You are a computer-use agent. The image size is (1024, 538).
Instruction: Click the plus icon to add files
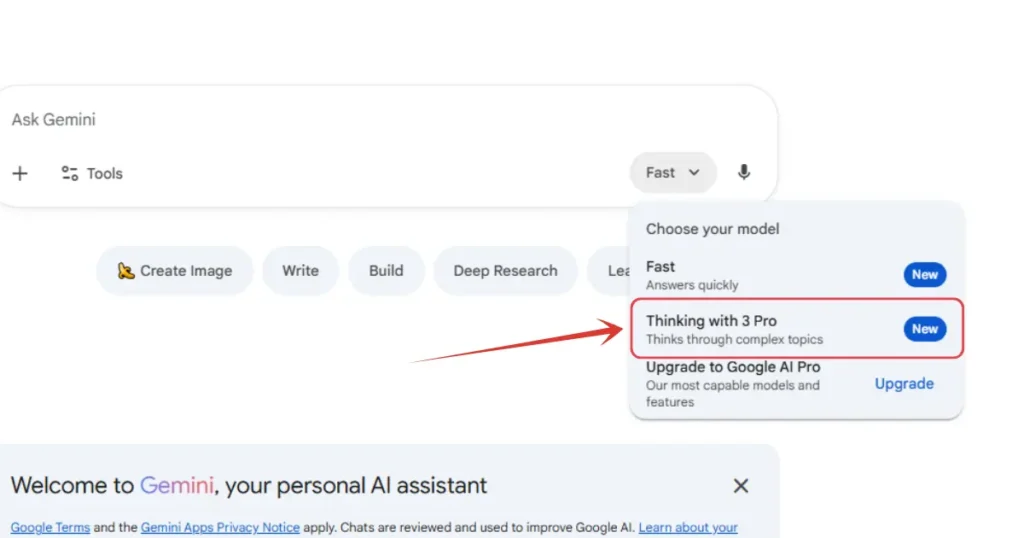coord(20,174)
